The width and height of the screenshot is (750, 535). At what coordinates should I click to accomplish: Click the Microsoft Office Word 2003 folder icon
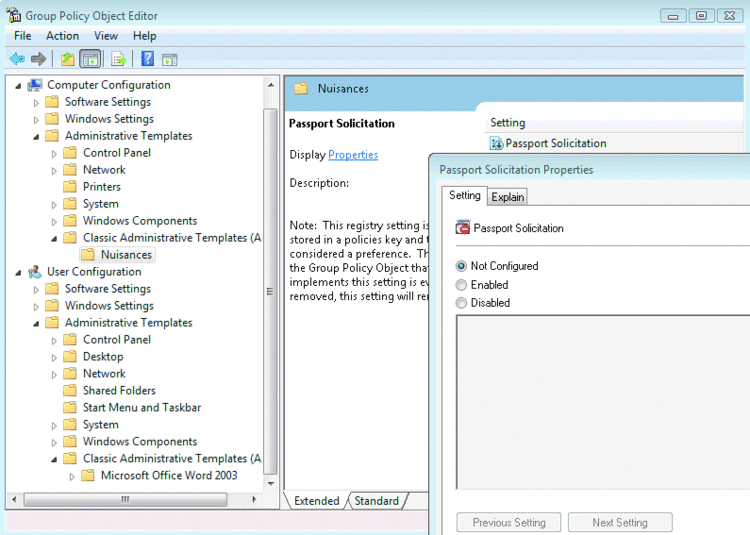(x=88, y=475)
